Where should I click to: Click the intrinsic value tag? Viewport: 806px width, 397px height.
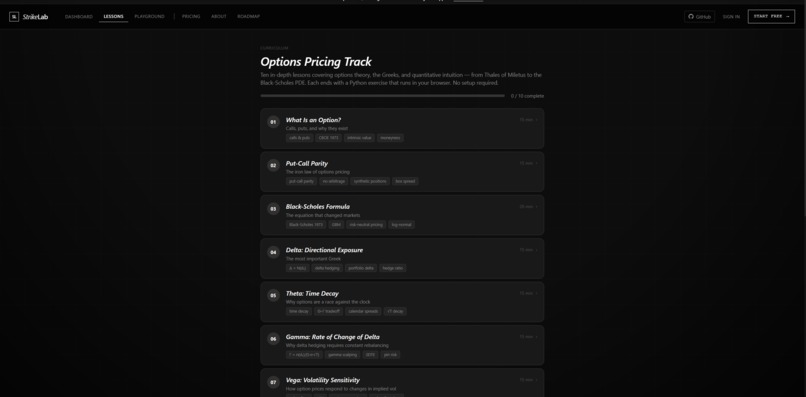[359, 138]
